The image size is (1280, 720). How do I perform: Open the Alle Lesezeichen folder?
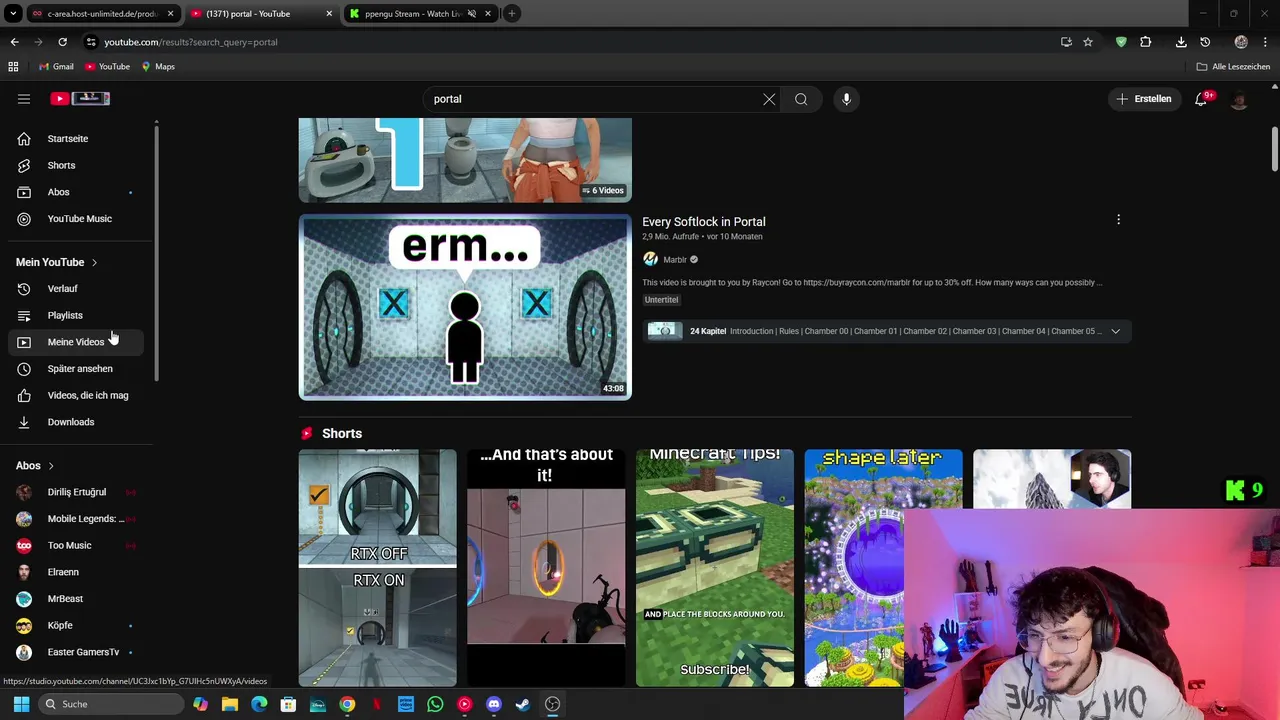[1233, 67]
